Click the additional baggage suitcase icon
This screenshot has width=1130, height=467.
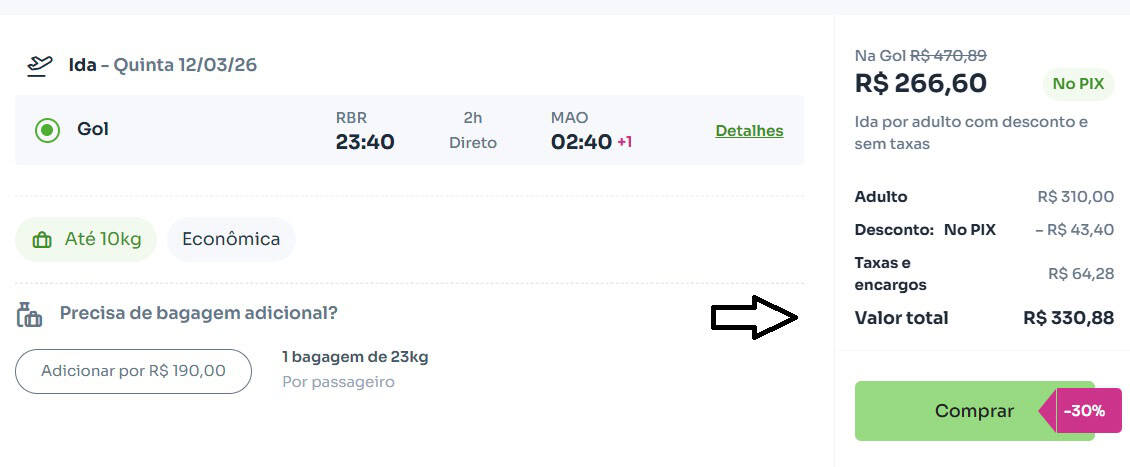pos(30,314)
